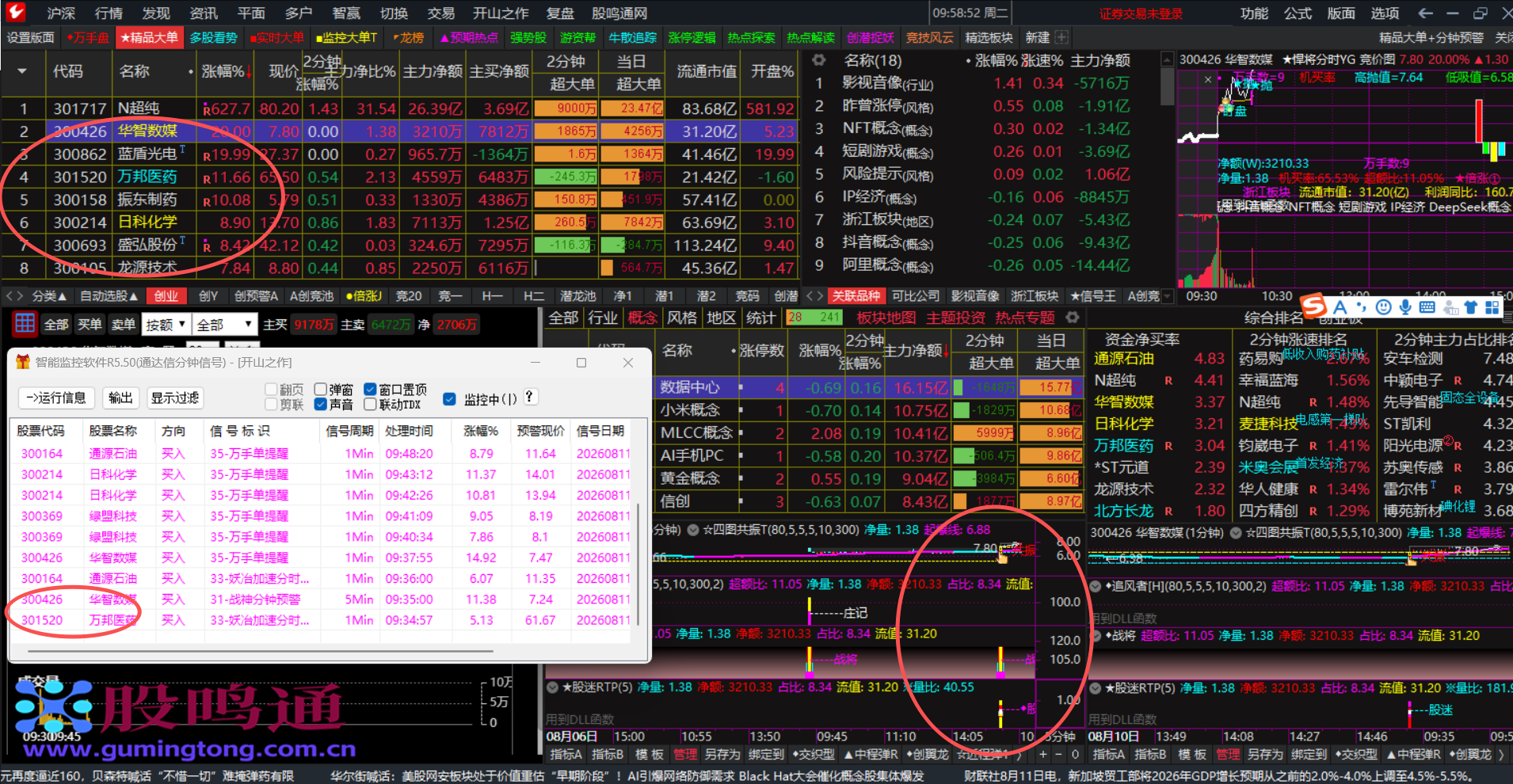Viewport: 1513px width, 784px height.
Task: Expand the 四图共振T indicator dropdown in left chart
Action: (693, 530)
